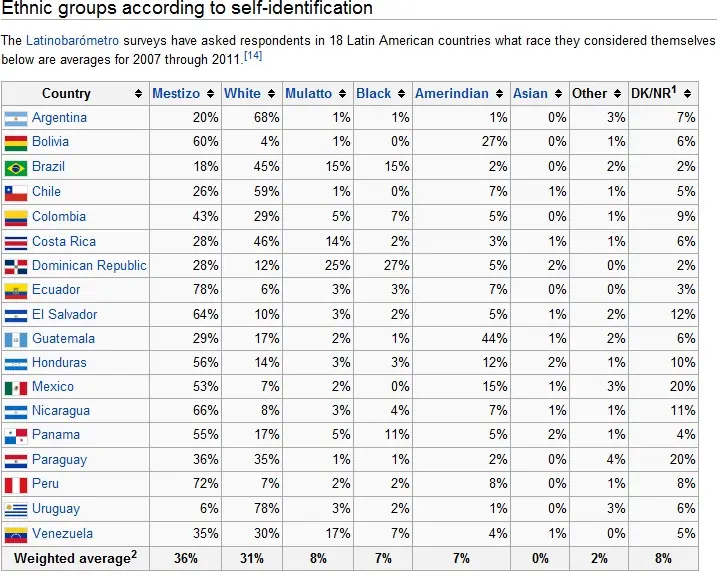Open the Dominican Republic country link
Viewport: 717px width, 577px height.
pos(89,265)
